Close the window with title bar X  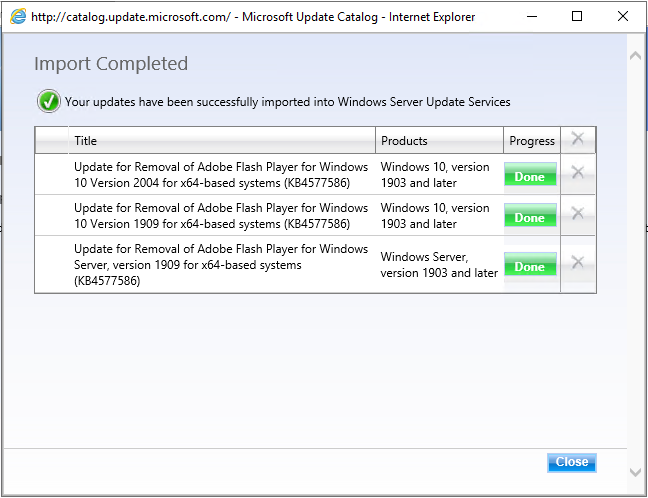pyautogui.click(x=623, y=17)
